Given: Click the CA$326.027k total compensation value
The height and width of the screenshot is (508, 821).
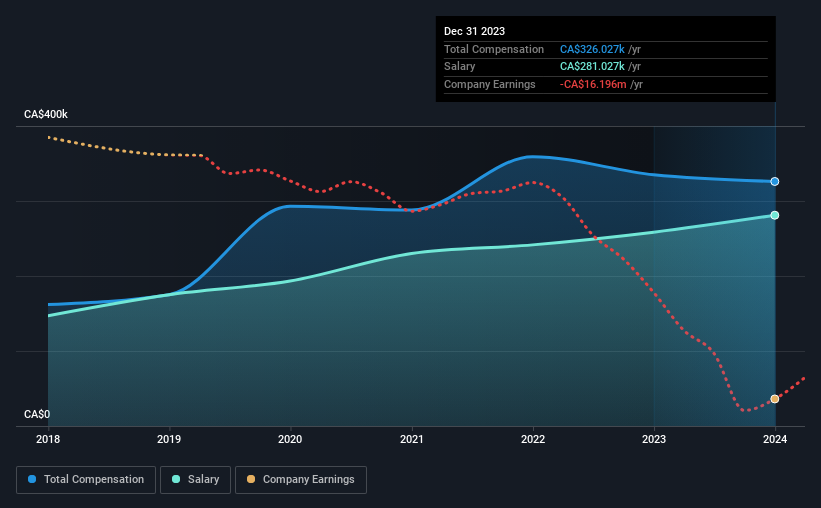Looking at the screenshot, I should click(x=592, y=49).
